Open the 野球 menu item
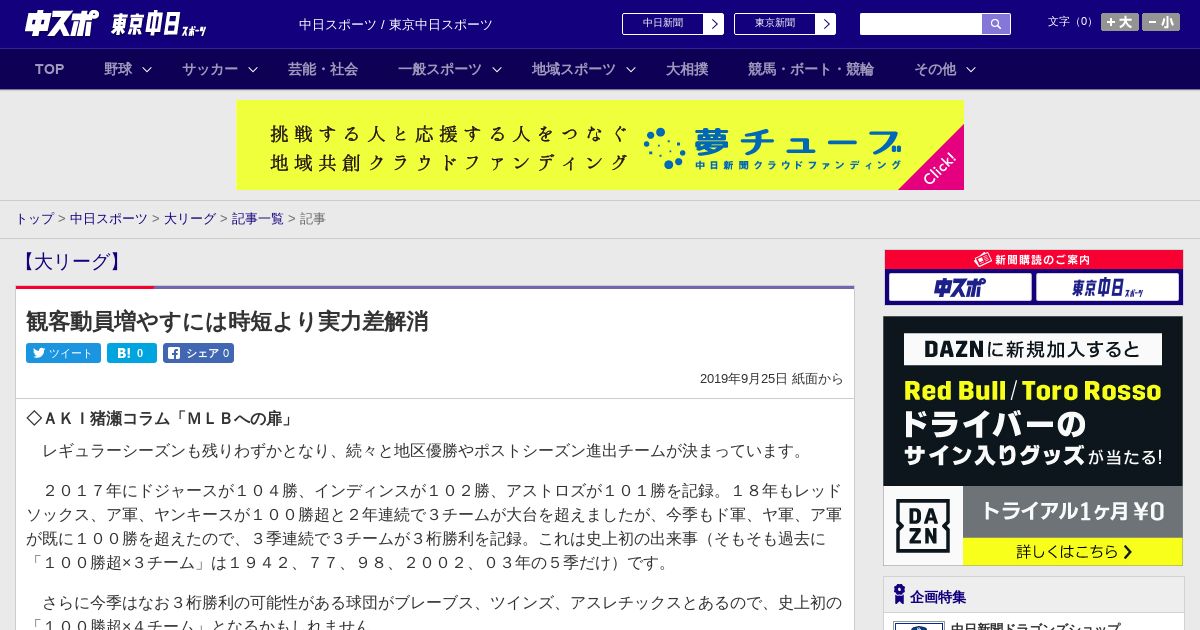The height and width of the screenshot is (630, 1200). [118, 69]
